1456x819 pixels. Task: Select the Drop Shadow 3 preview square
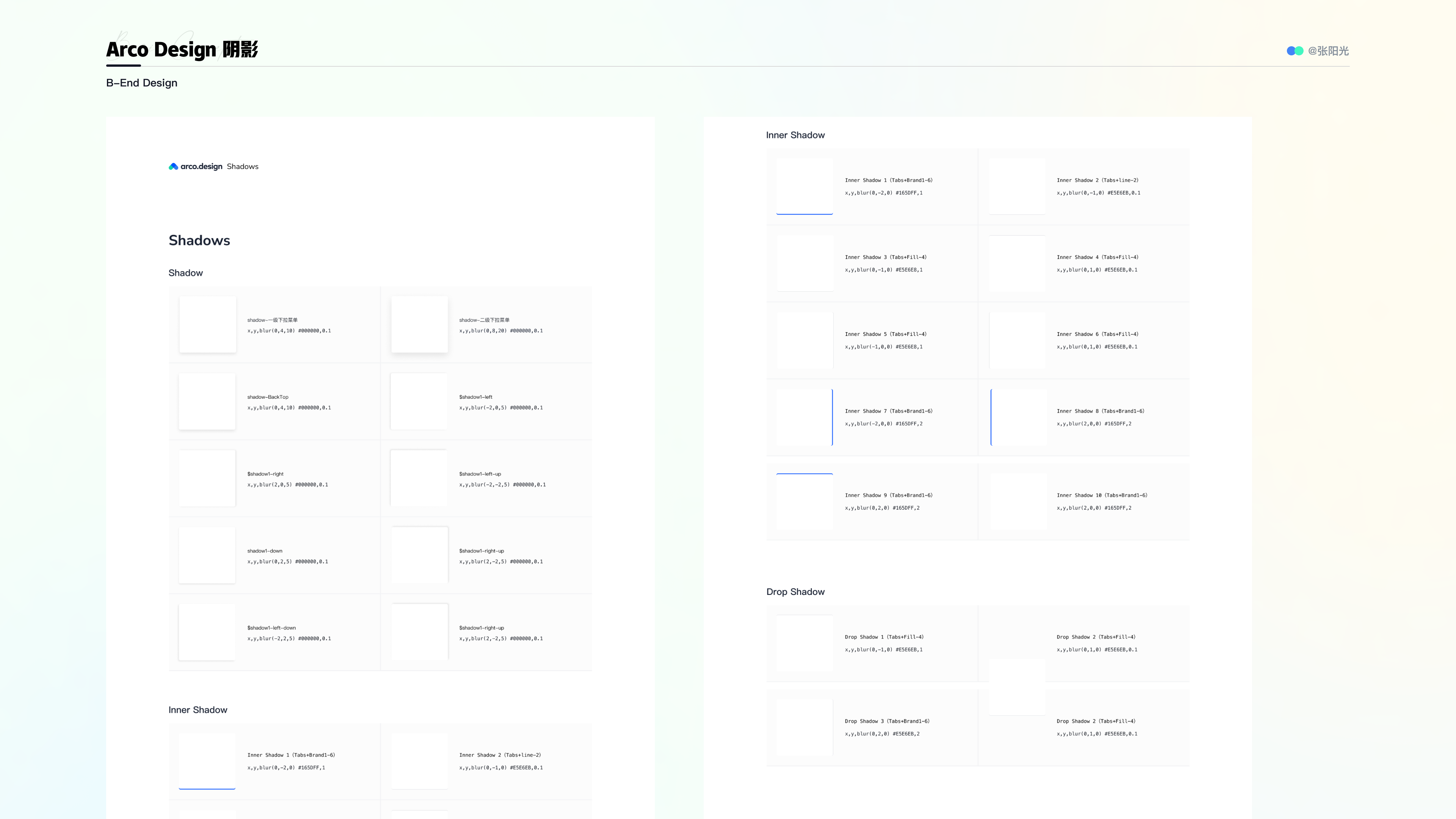coord(804,727)
